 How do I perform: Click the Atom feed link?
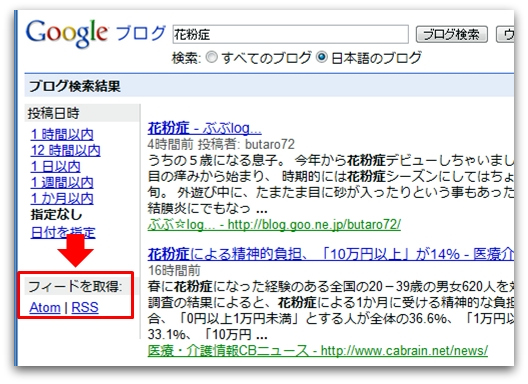click(45, 307)
